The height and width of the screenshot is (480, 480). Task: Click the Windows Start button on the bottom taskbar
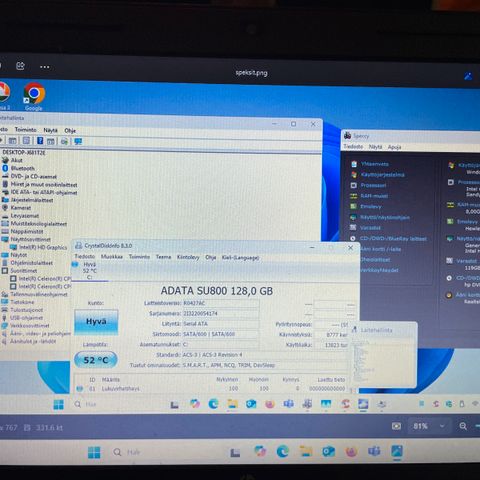(94, 452)
